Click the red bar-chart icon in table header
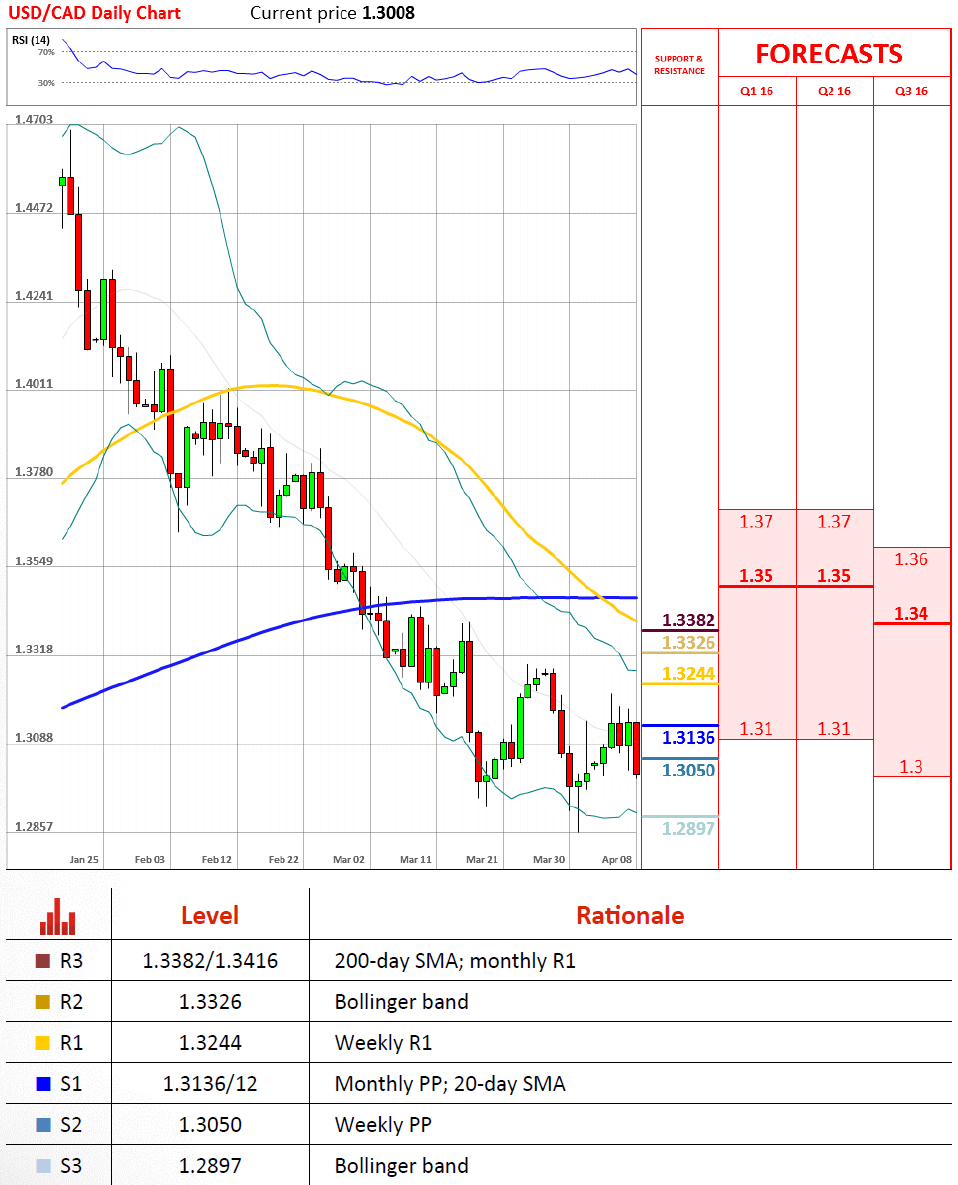Image resolution: width=958 pixels, height=1185 pixels. tap(57, 916)
